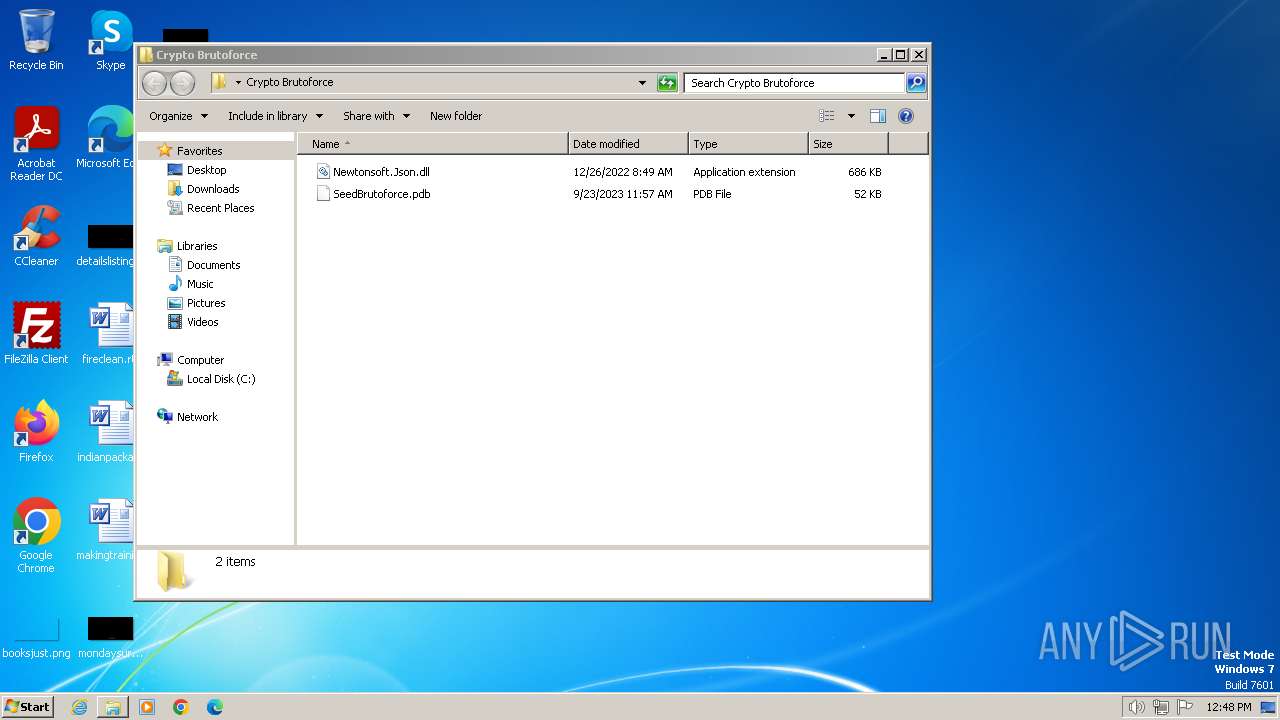Open Include in library dropdown
Viewport: 1280px width, 720px height.
(x=275, y=116)
